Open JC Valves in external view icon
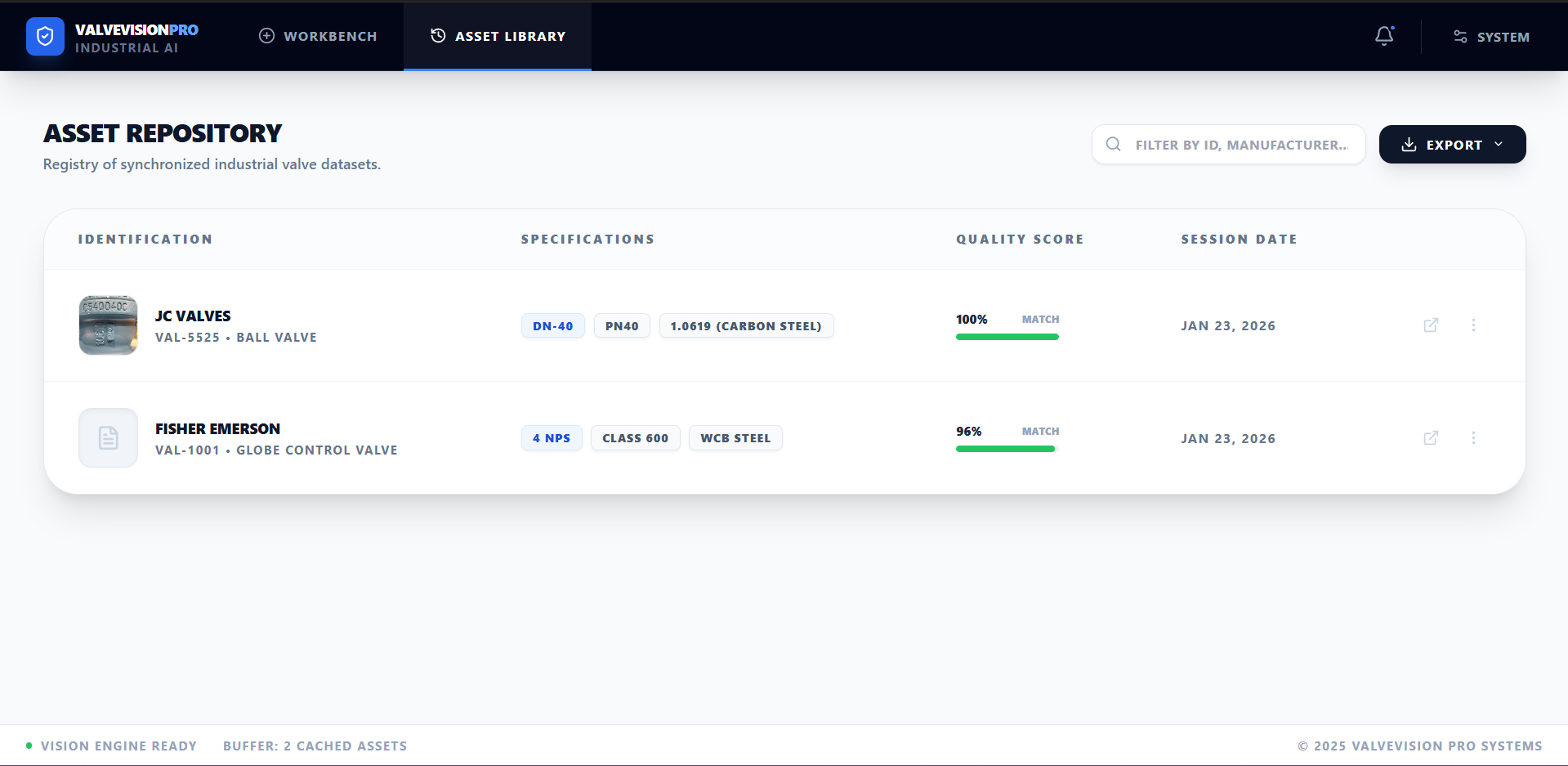 tap(1431, 325)
